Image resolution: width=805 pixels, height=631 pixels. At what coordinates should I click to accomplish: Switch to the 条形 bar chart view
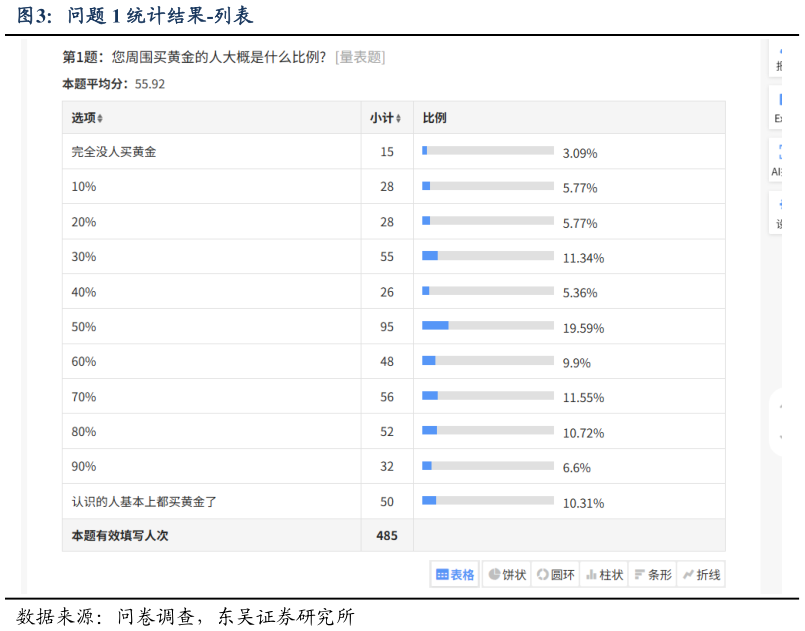tap(653, 575)
